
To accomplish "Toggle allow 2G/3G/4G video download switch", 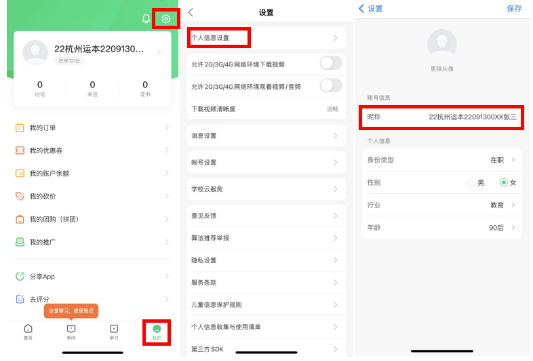I will pos(330,64).
